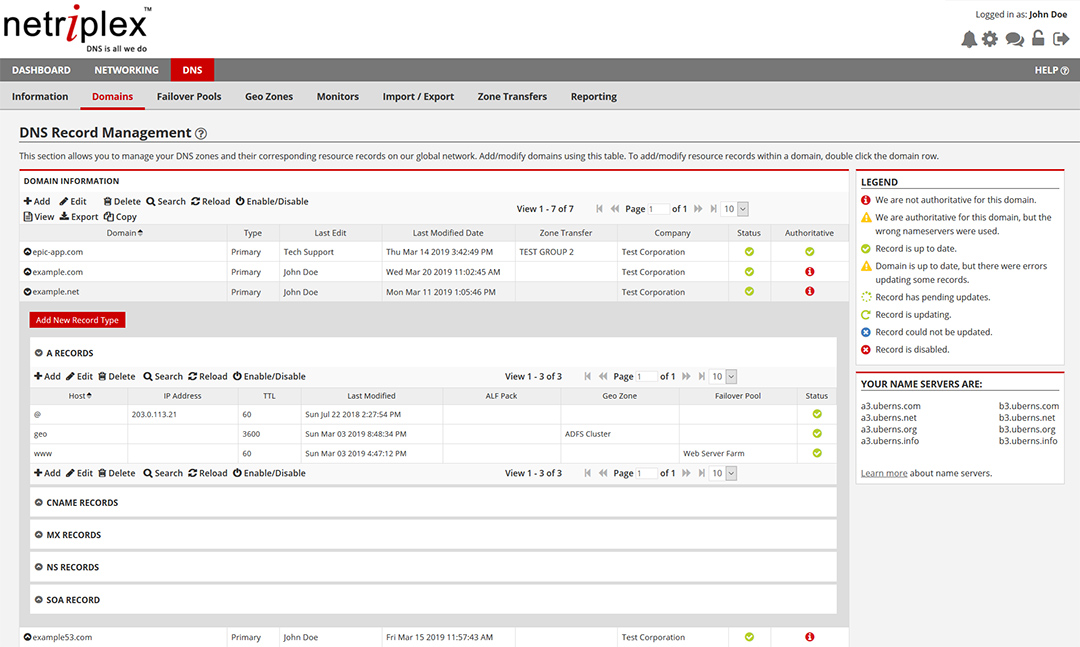The image size is (1080, 647).
Task: Open the settings gear icon
Action: coord(990,39)
